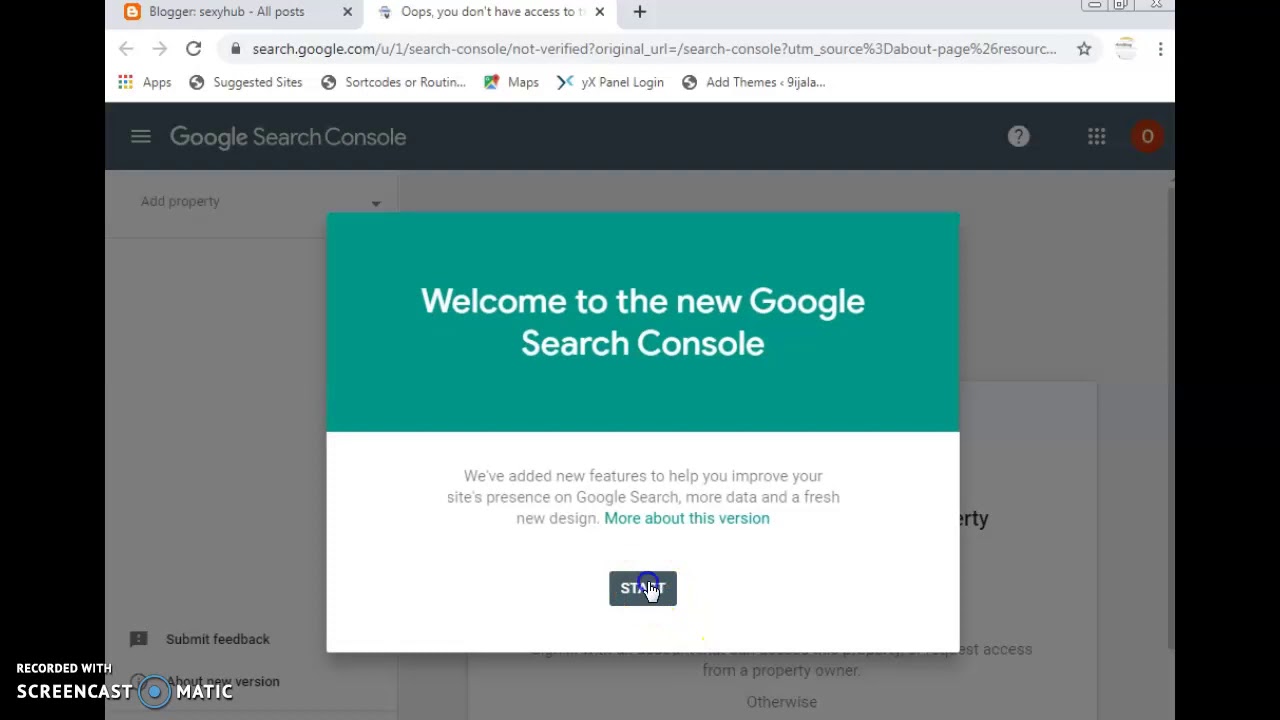Go forward in browser history
The image size is (1280, 720).
(160, 49)
